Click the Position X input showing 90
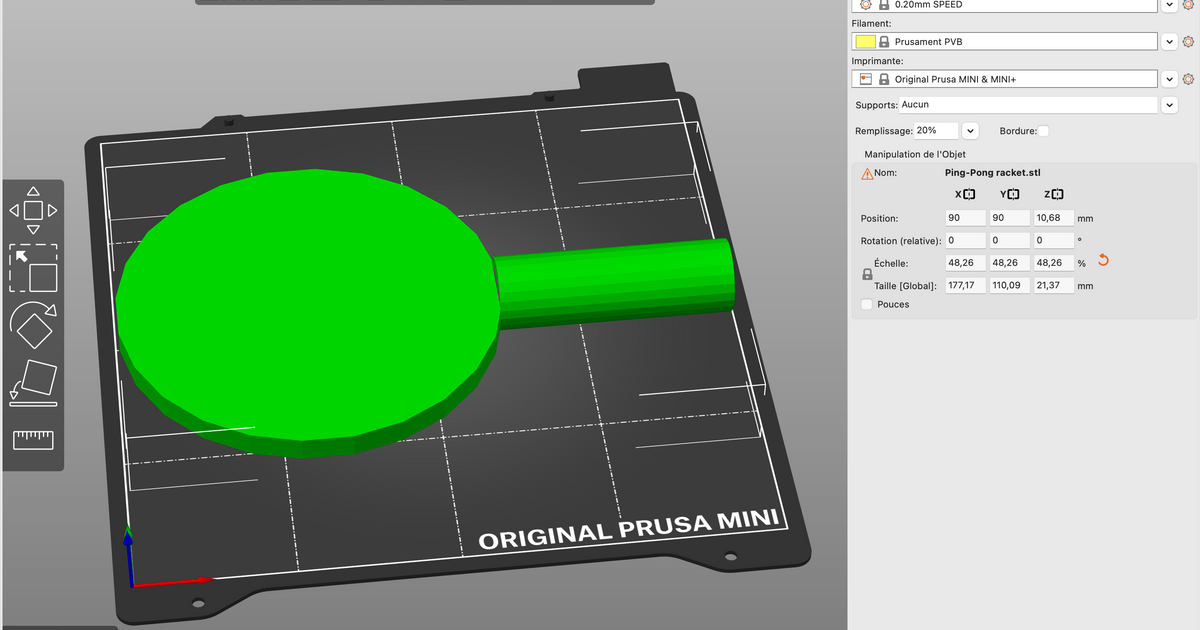1200x630 pixels. (x=964, y=217)
